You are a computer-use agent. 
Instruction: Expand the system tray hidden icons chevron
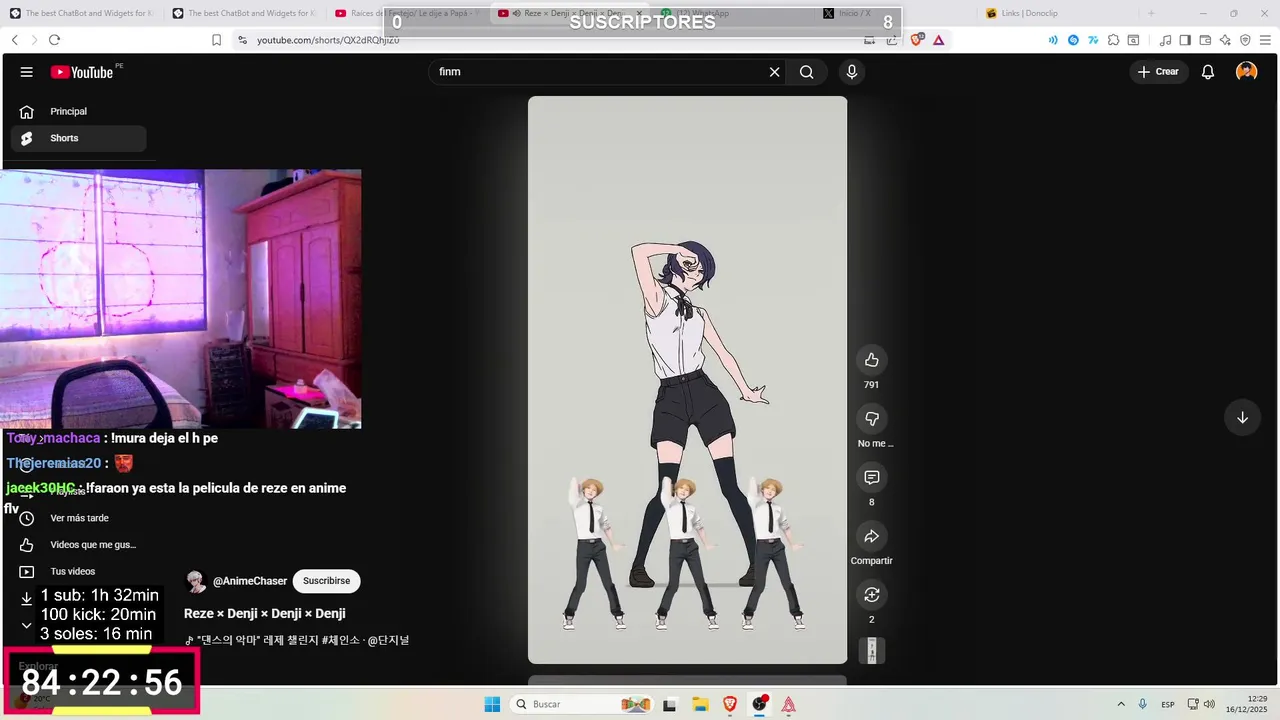(1120, 705)
